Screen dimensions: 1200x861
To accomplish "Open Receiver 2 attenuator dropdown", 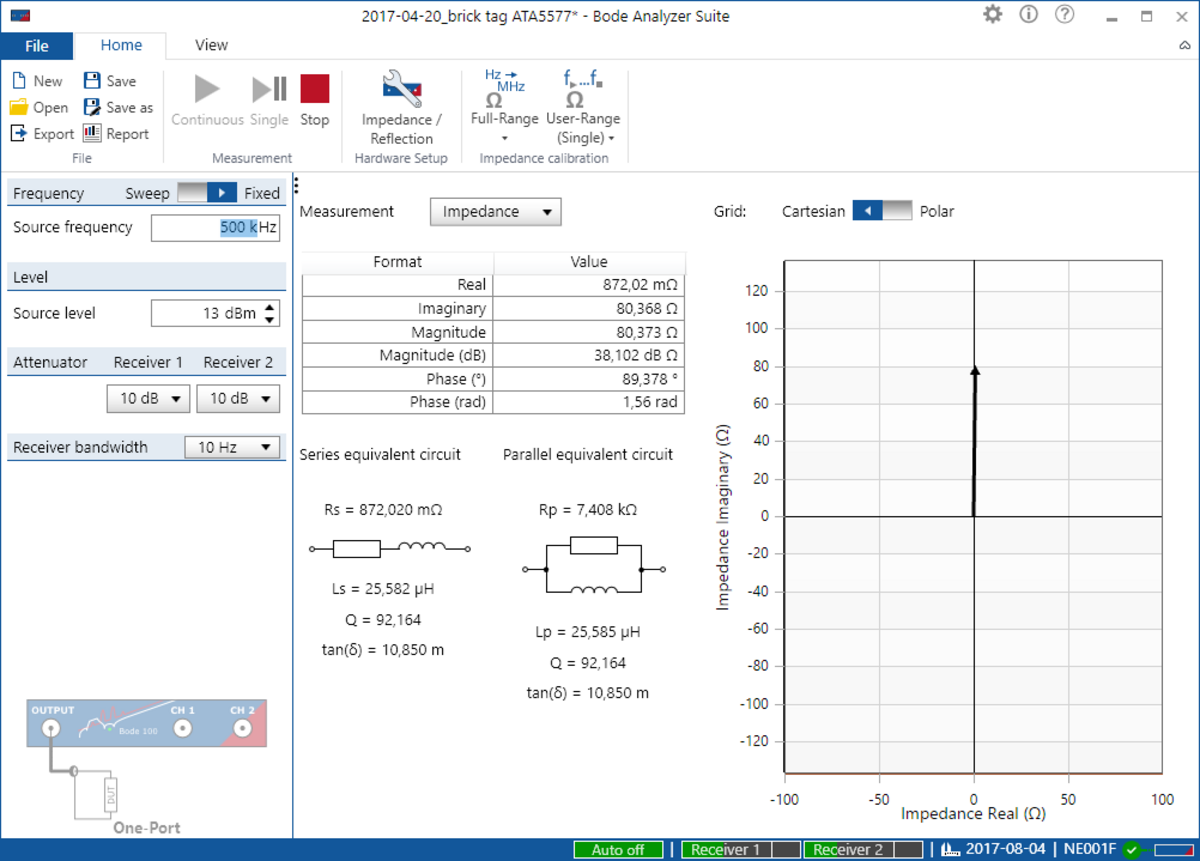I will [238, 398].
